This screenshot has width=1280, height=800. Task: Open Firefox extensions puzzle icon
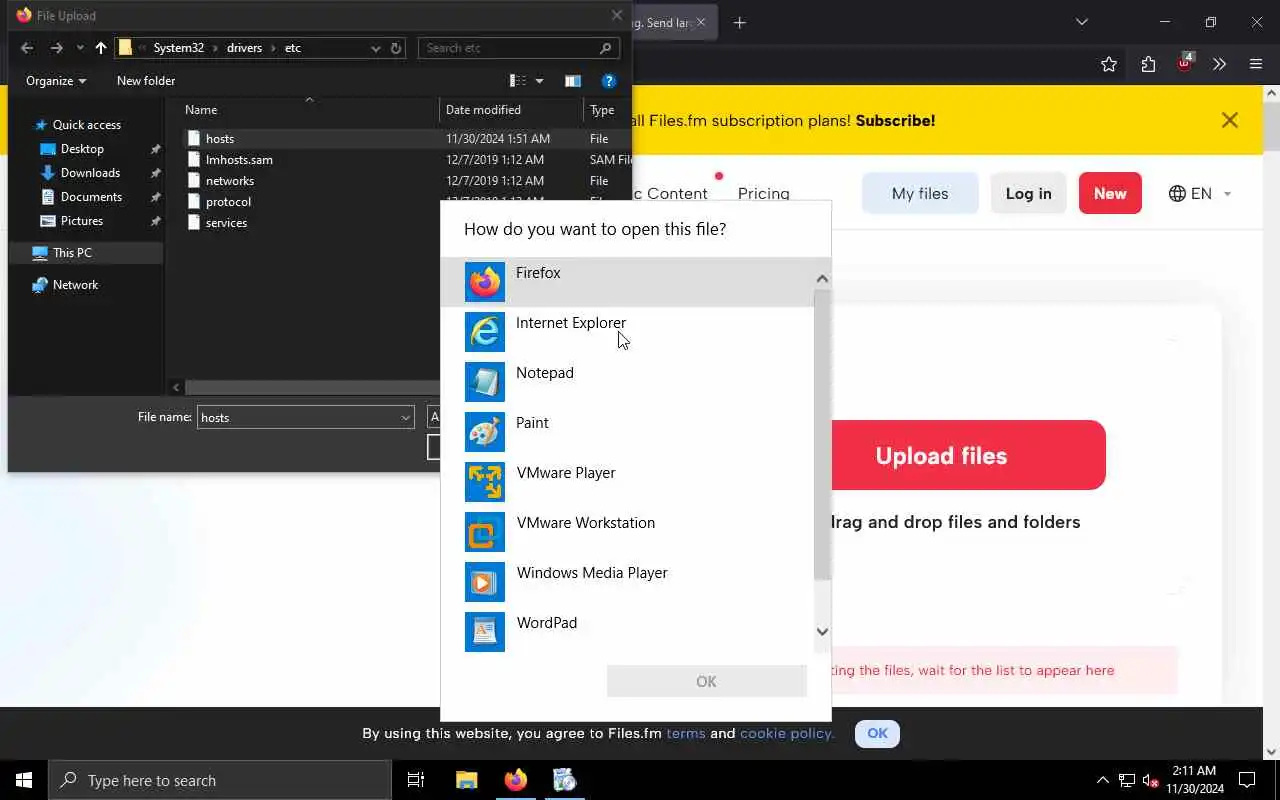(1148, 64)
